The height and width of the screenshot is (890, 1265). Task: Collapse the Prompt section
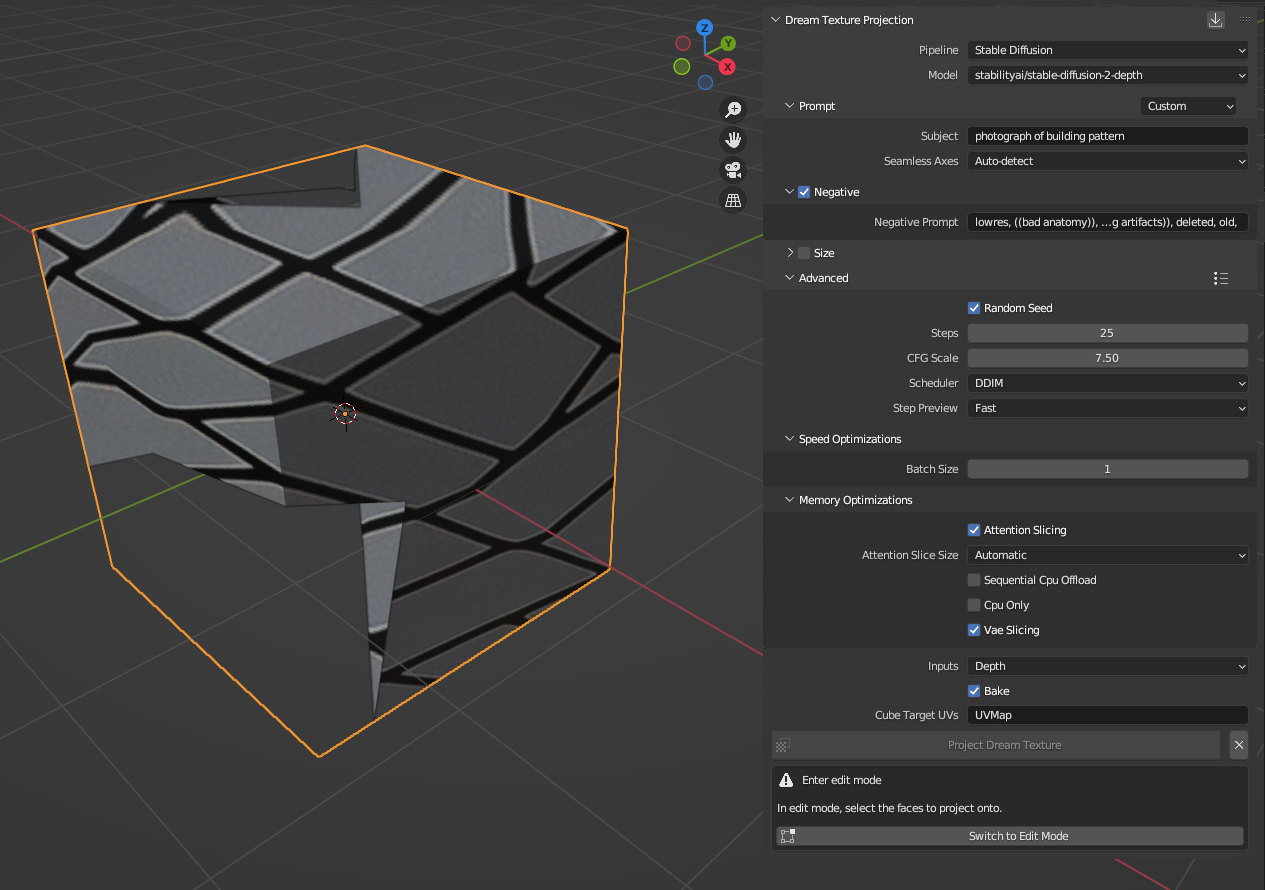[790, 106]
